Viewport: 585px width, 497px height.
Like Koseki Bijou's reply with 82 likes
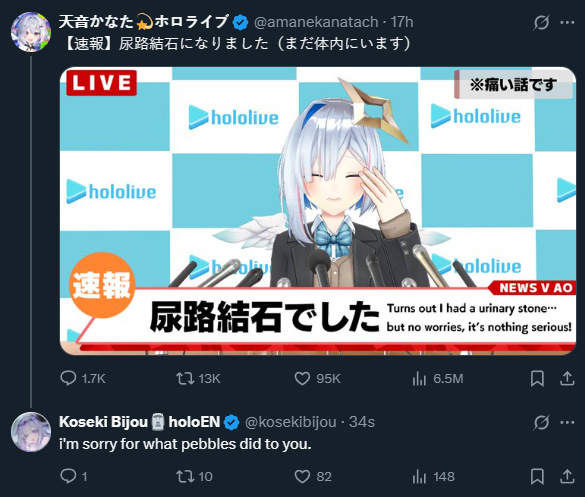[302, 476]
